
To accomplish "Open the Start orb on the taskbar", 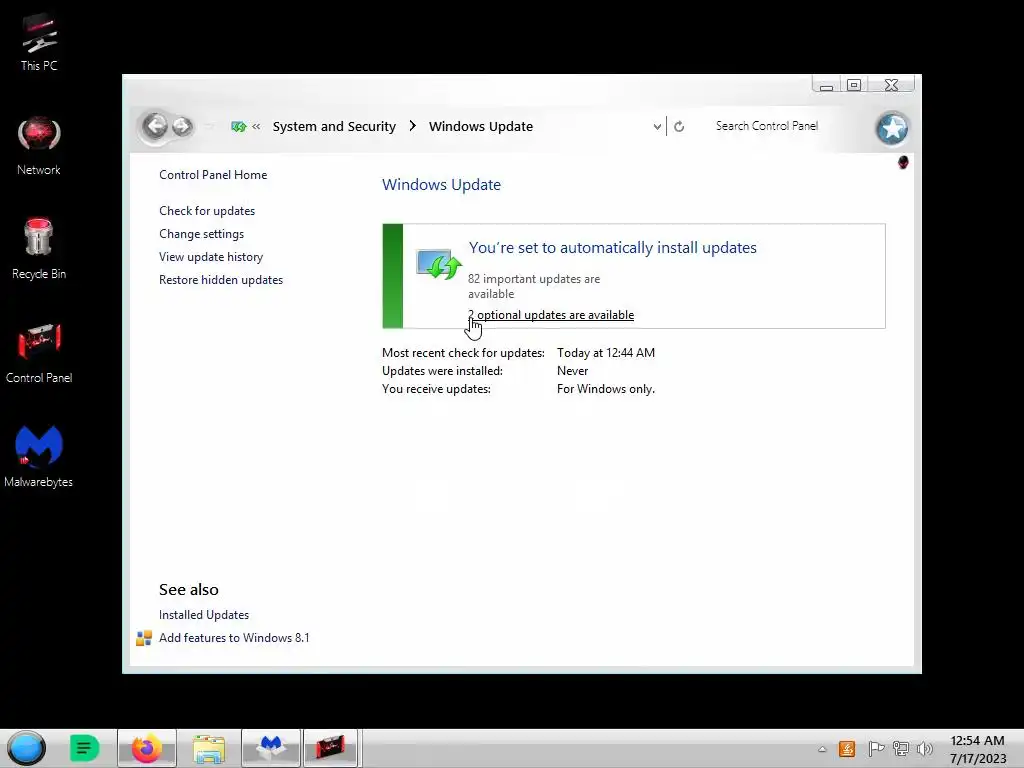I will click(26, 748).
